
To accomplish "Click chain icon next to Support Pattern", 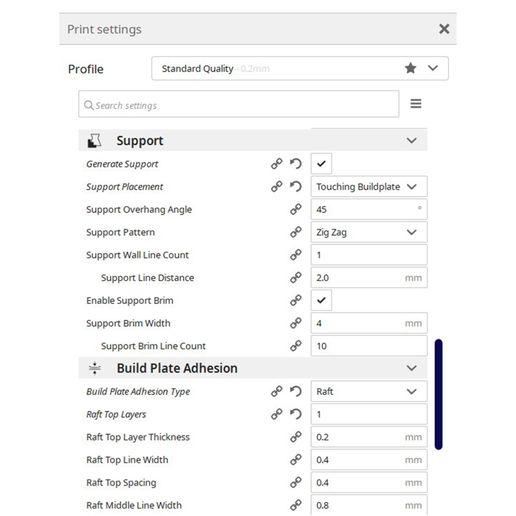I will [296, 232].
